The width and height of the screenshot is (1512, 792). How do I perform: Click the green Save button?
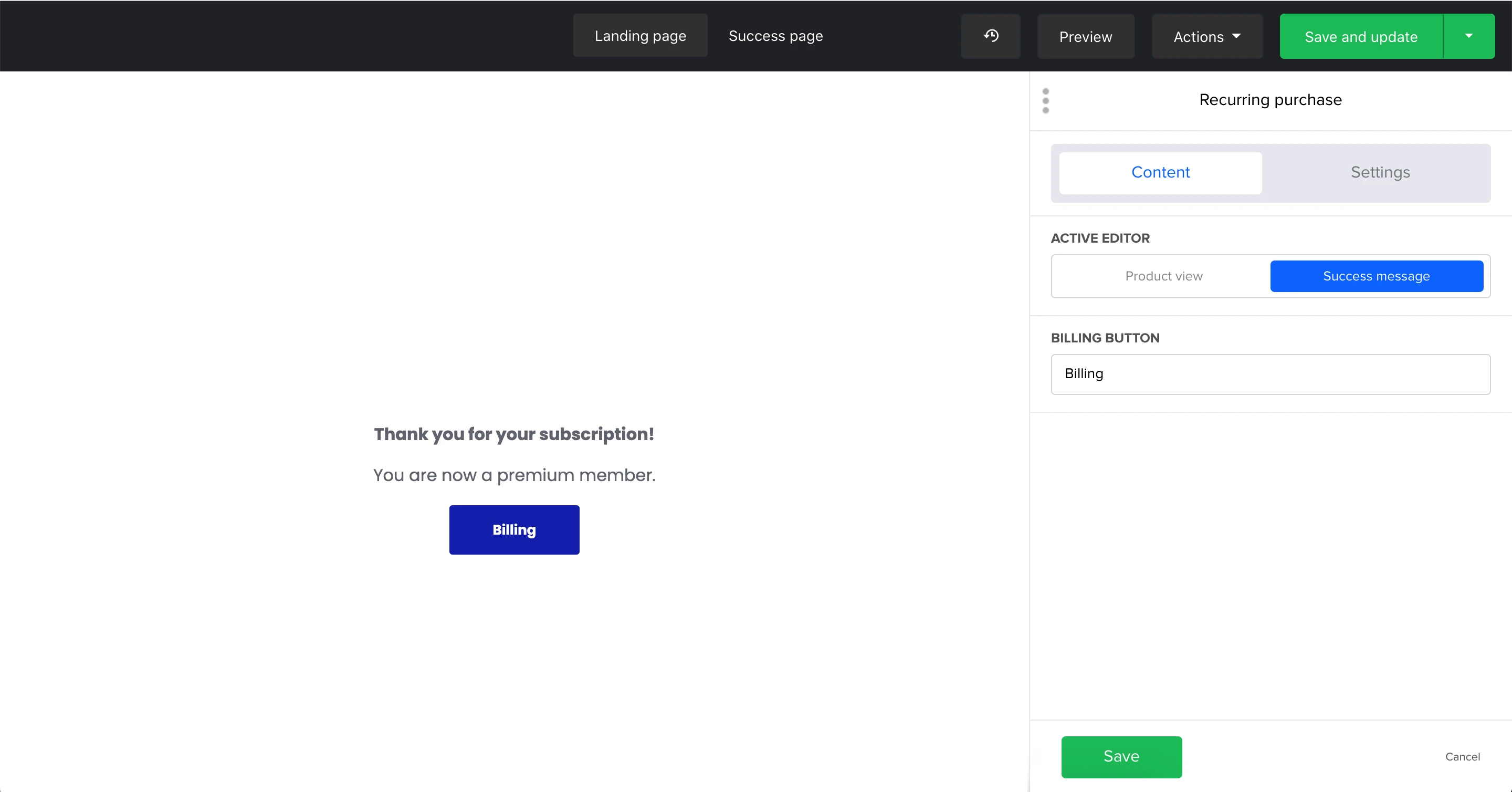[x=1121, y=756]
